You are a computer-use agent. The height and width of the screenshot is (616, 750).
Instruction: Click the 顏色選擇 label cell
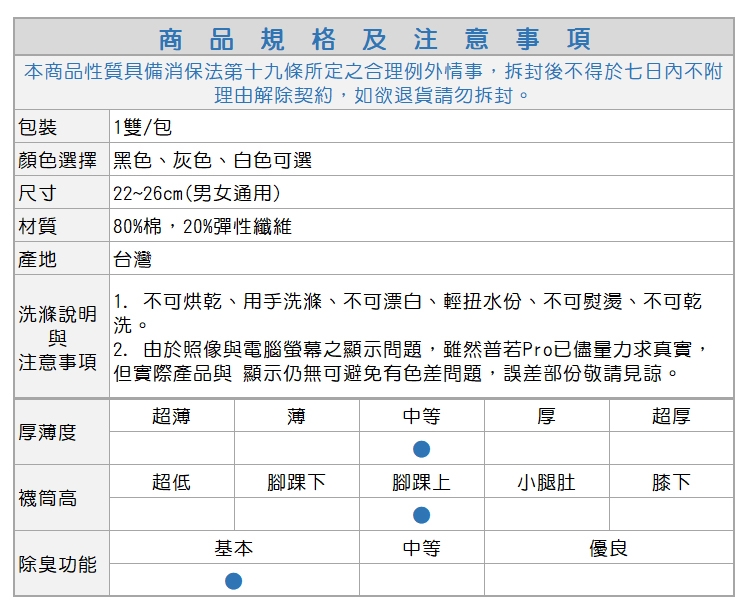tap(57, 160)
